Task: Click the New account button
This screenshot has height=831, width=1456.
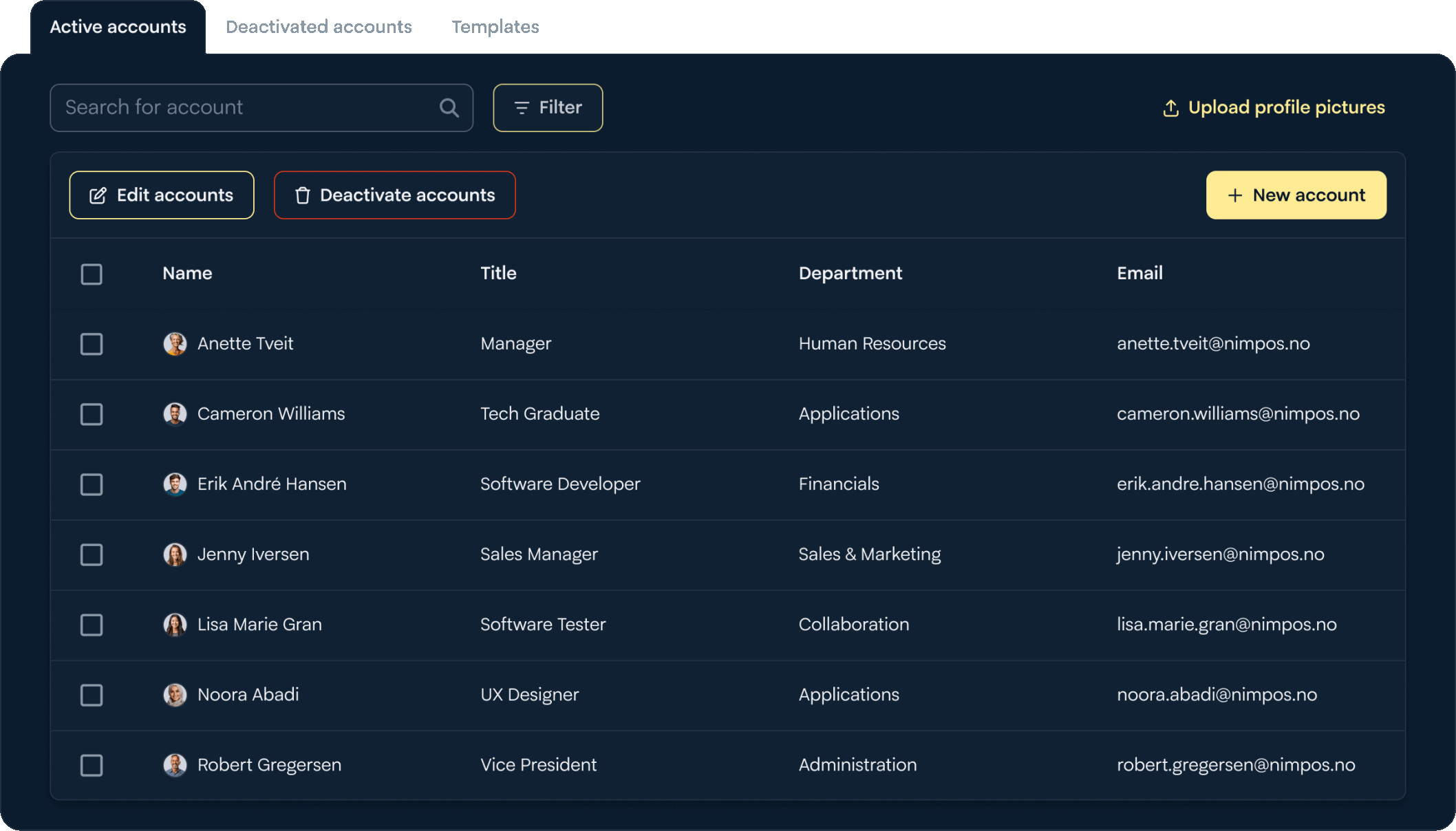Action: (x=1296, y=195)
